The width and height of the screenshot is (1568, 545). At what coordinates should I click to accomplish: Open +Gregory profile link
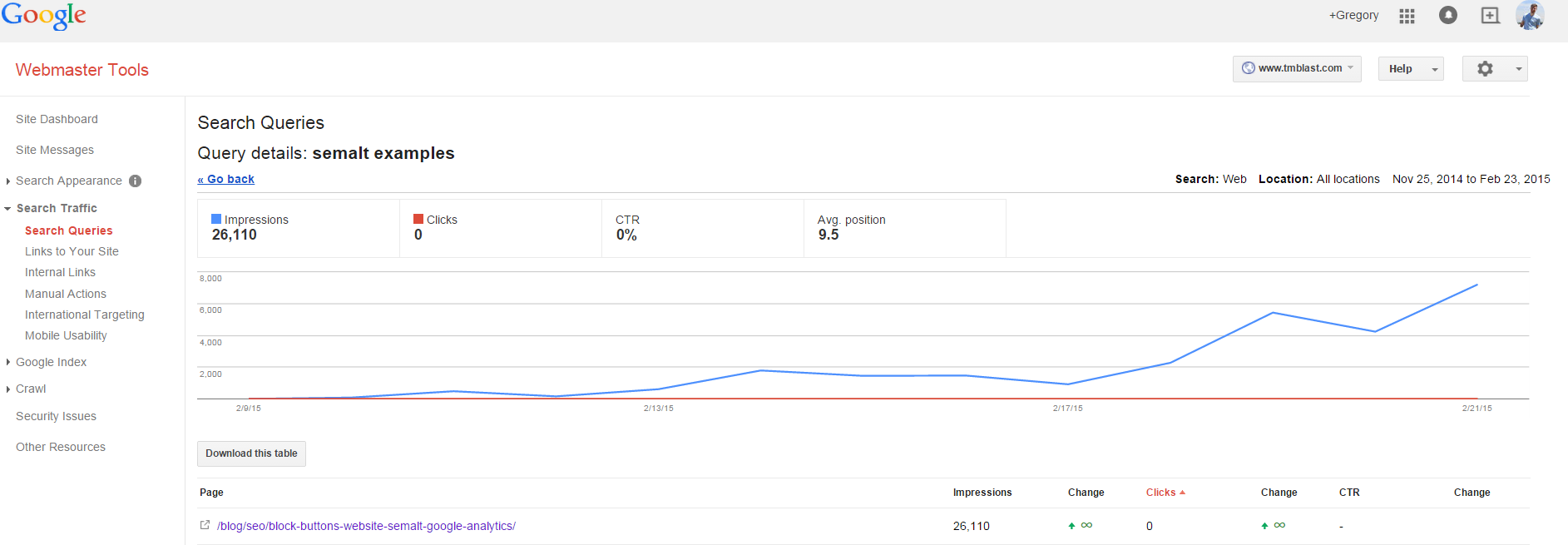click(1353, 15)
